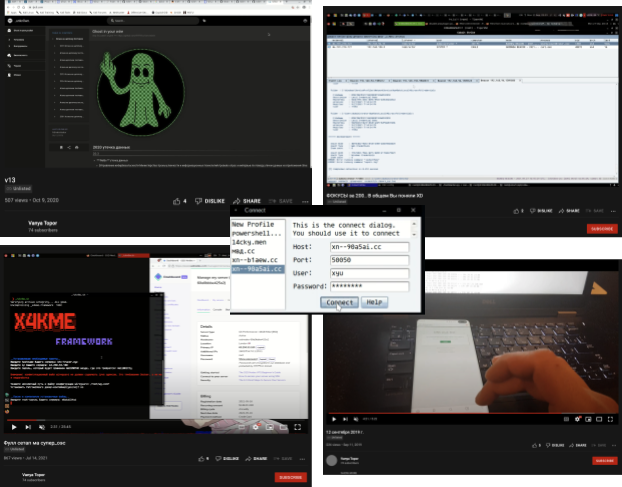Switch theater mode in 12 сентября player
The image size is (622, 487).
pos(599,419)
